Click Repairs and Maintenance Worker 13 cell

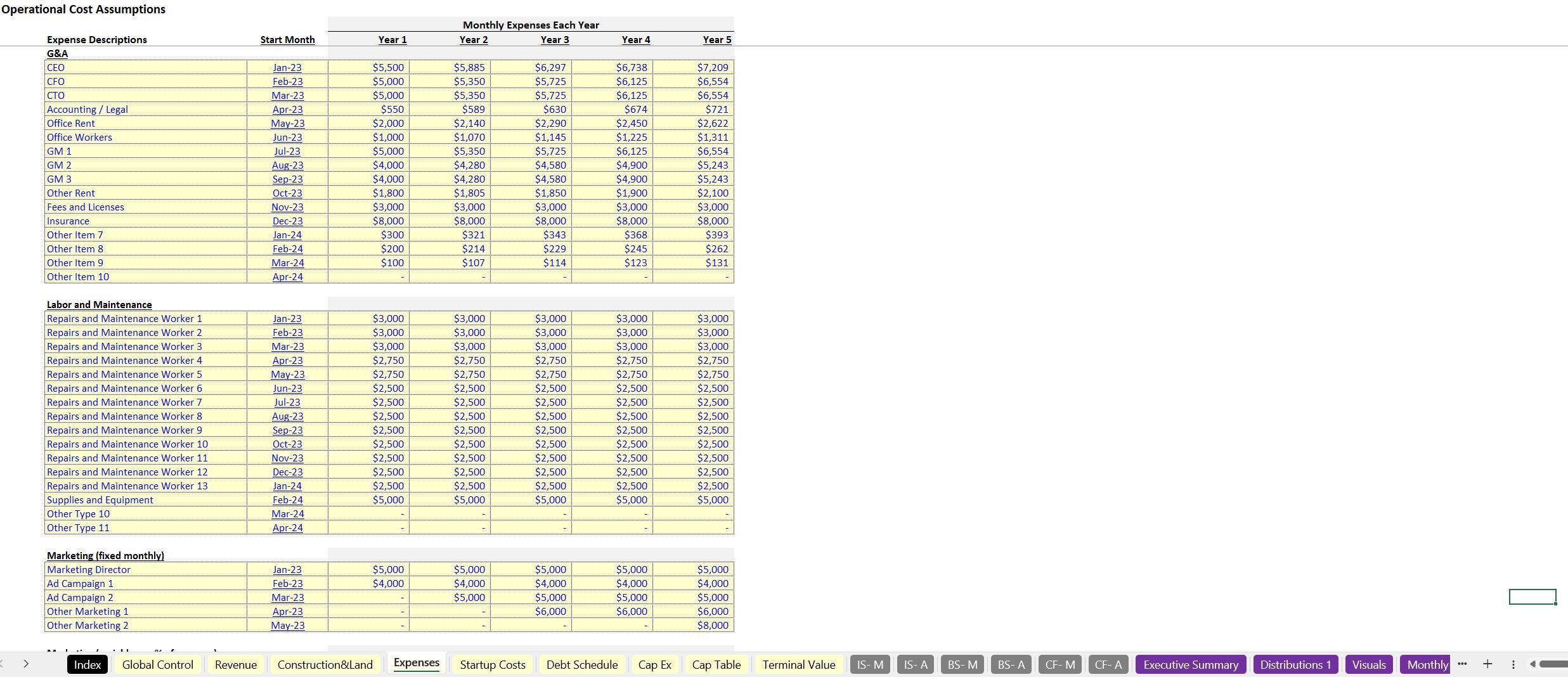coord(146,486)
